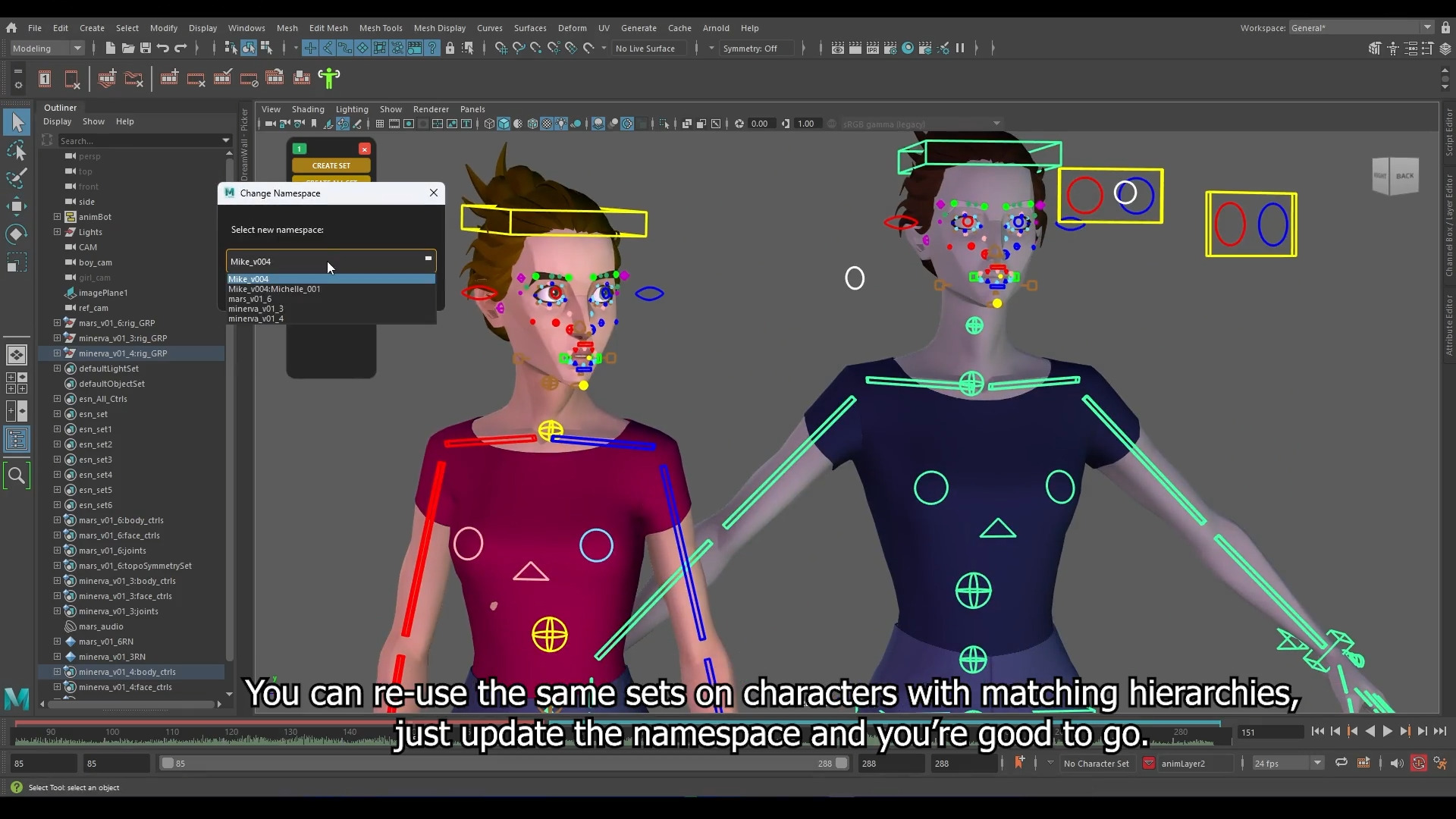Activate the Move tool in toolbox
Screen dimensions: 1456x819
click(x=17, y=206)
